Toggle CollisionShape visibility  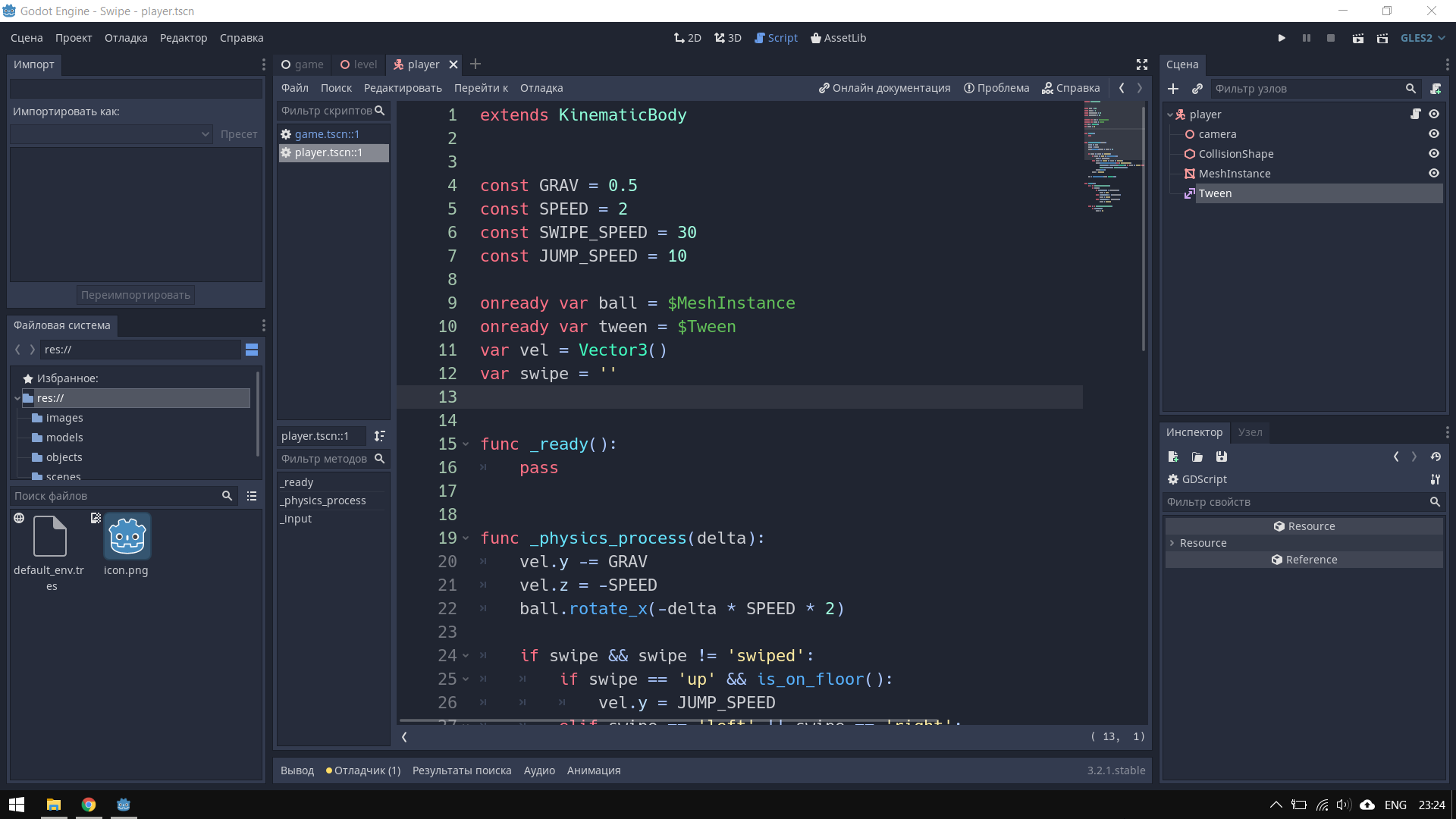(1434, 153)
